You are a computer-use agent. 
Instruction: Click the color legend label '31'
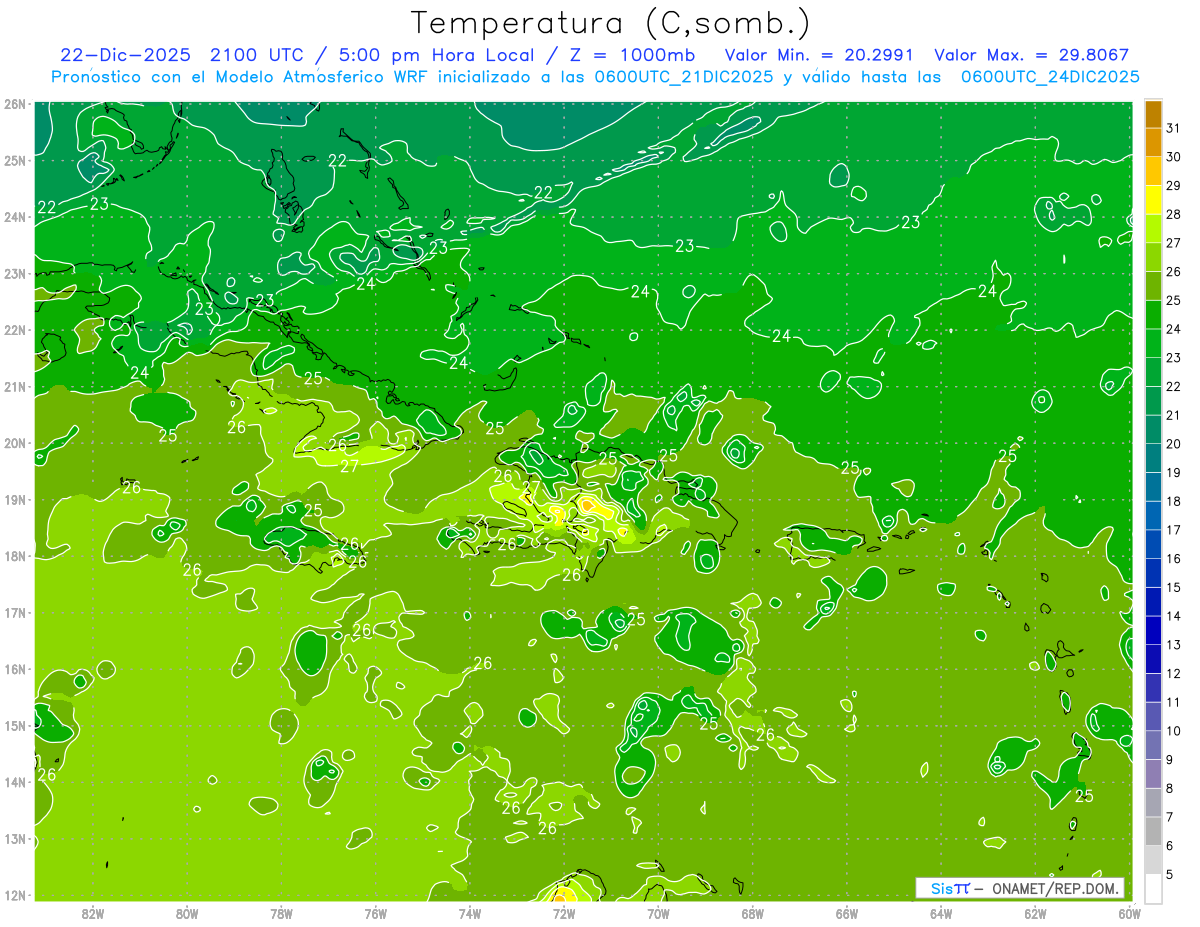[1174, 127]
